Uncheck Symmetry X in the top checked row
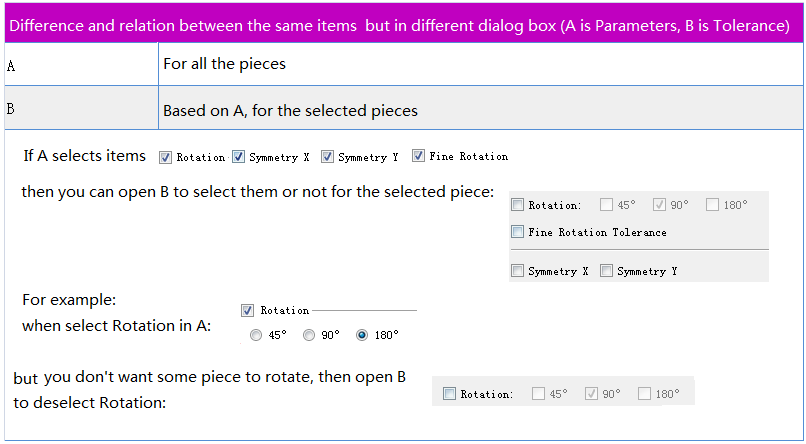 [x=239, y=157]
